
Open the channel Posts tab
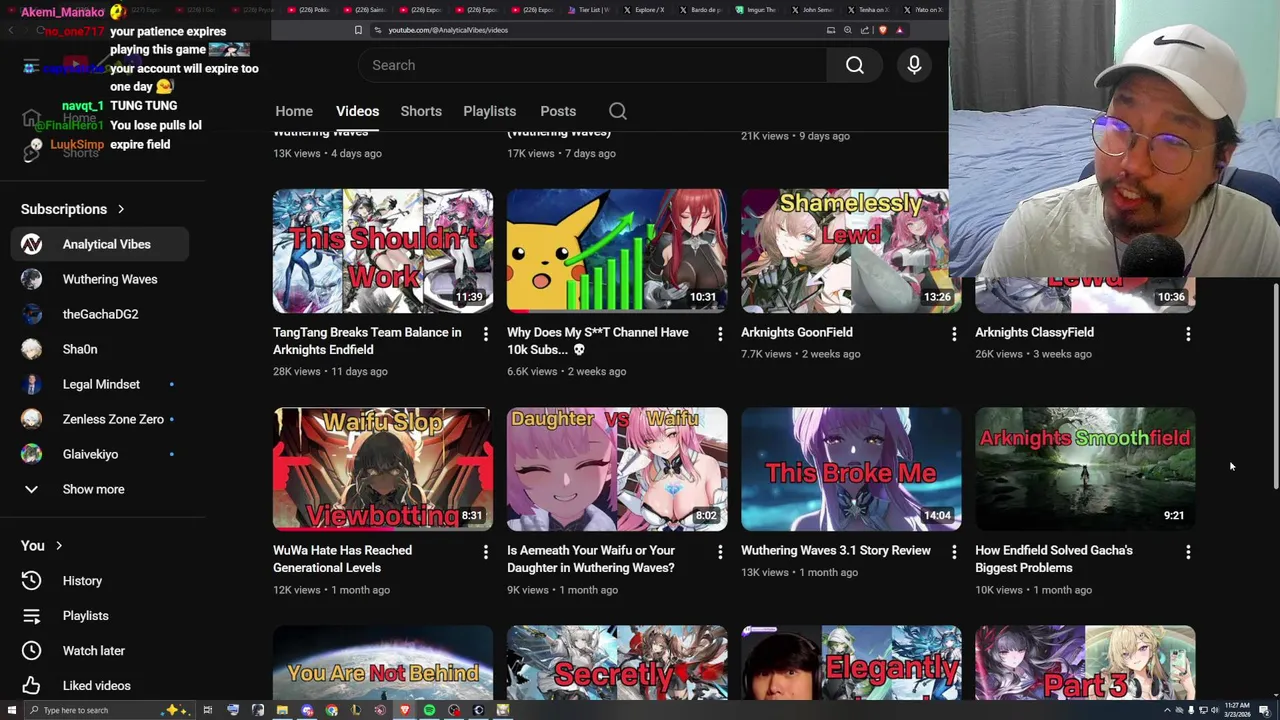[558, 111]
